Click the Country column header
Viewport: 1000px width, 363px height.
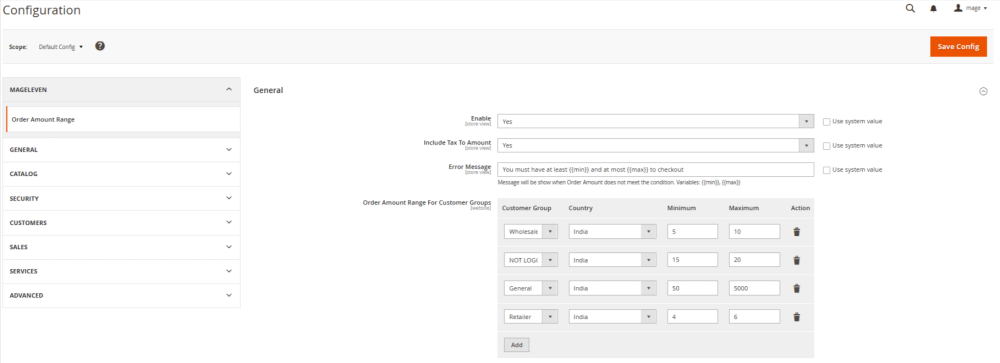point(580,208)
